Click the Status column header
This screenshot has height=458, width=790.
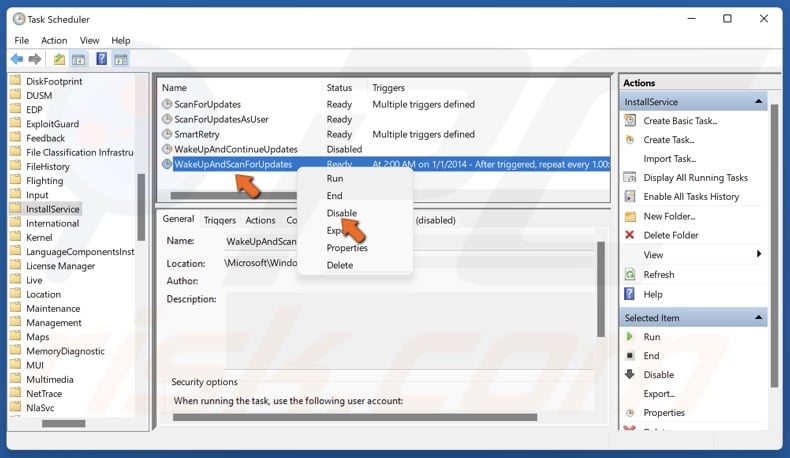(x=339, y=87)
